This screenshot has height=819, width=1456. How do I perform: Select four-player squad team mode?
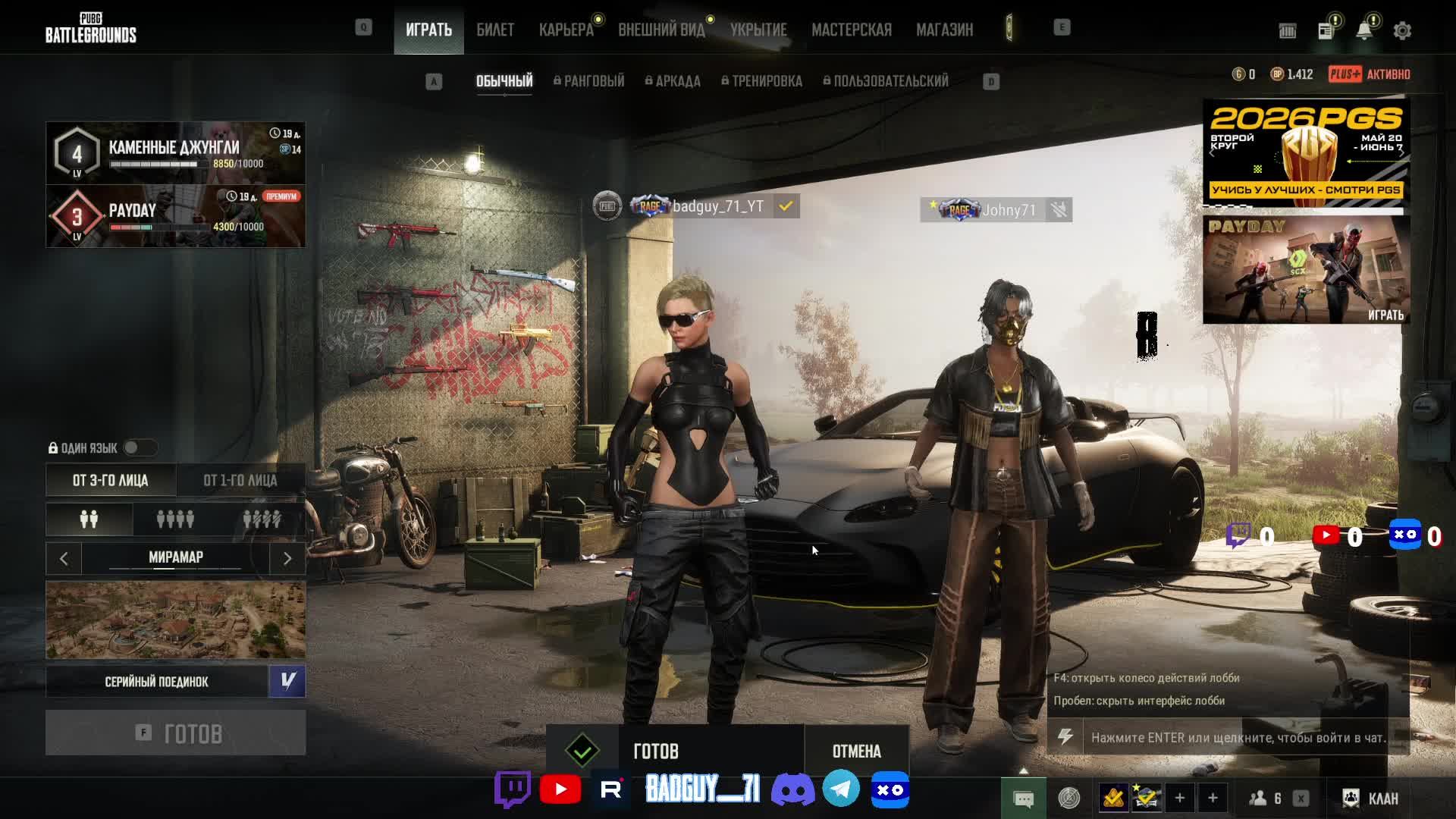(x=175, y=519)
